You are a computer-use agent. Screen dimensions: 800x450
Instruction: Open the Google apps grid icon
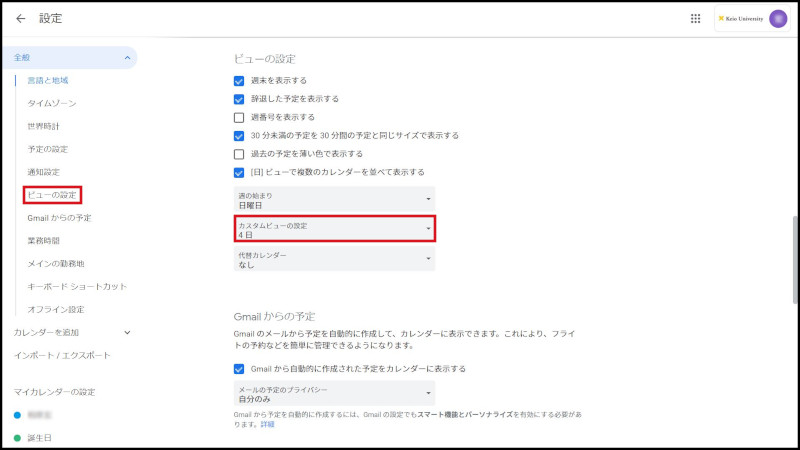tap(696, 18)
